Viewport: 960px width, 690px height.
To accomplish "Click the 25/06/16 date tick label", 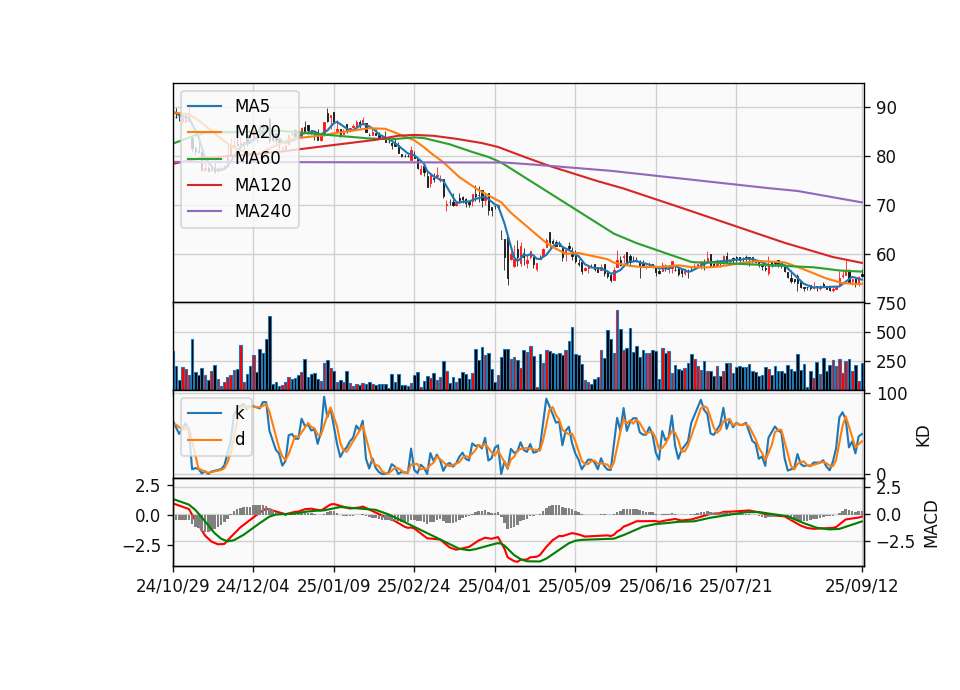I will [656, 586].
